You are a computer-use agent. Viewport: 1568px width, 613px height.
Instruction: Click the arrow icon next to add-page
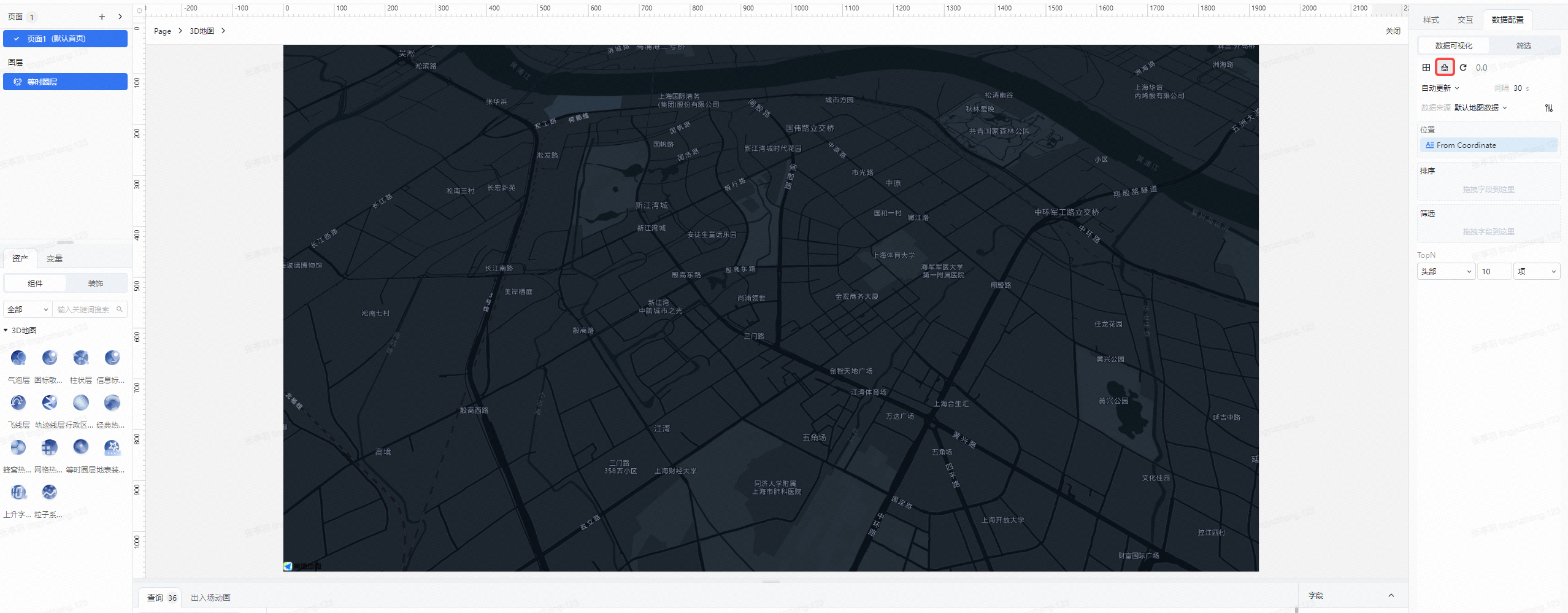(x=120, y=17)
